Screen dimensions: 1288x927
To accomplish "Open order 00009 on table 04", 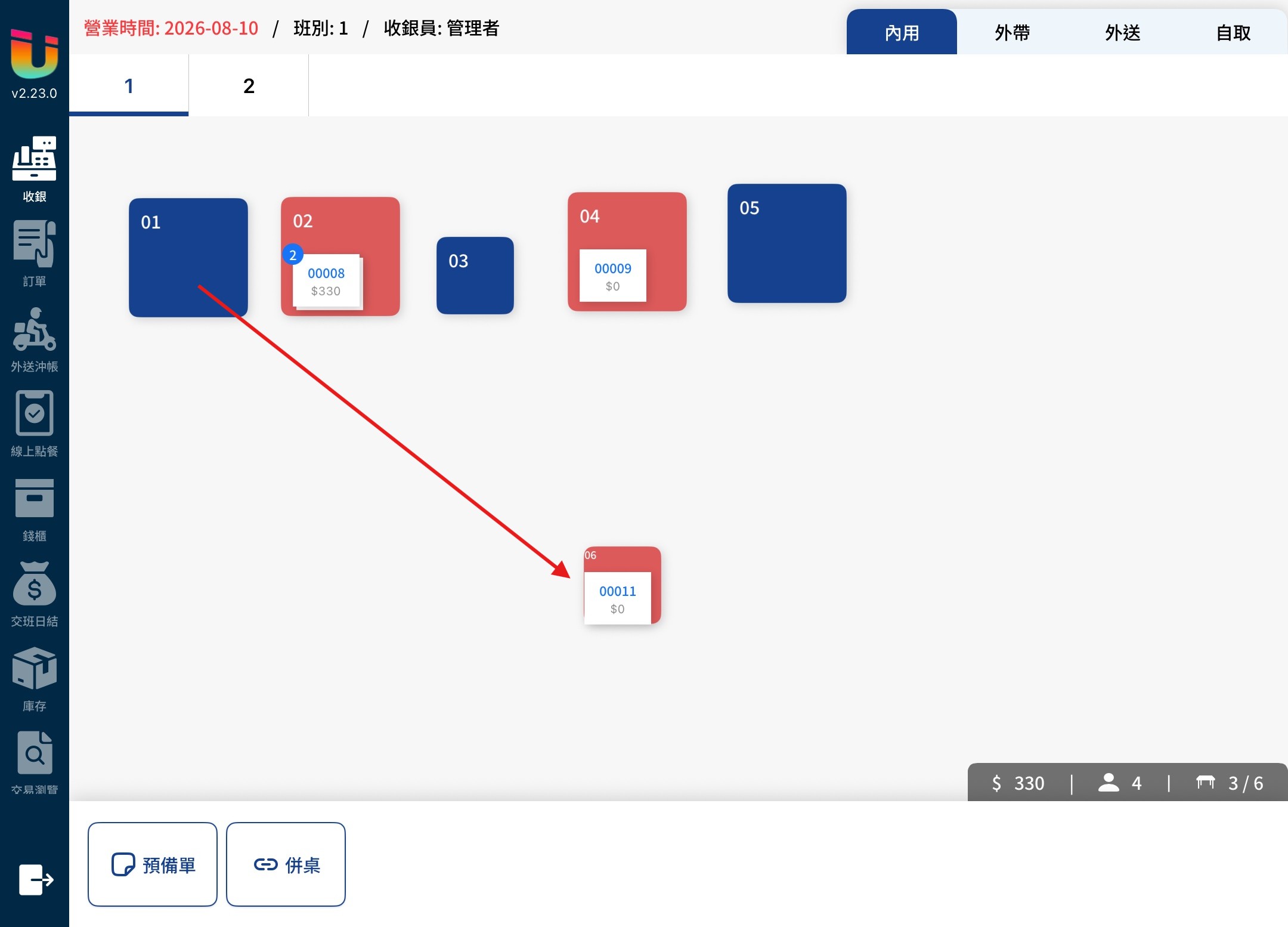I will (612, 276).
